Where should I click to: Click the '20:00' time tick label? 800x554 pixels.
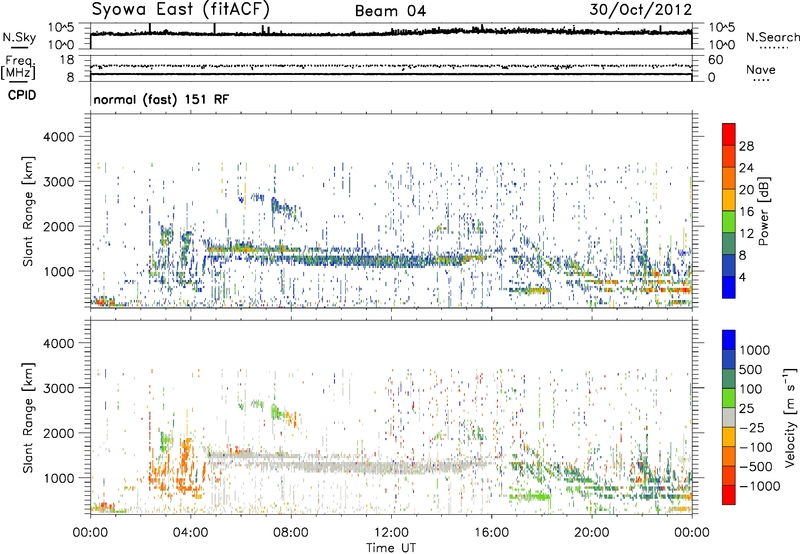591,533
